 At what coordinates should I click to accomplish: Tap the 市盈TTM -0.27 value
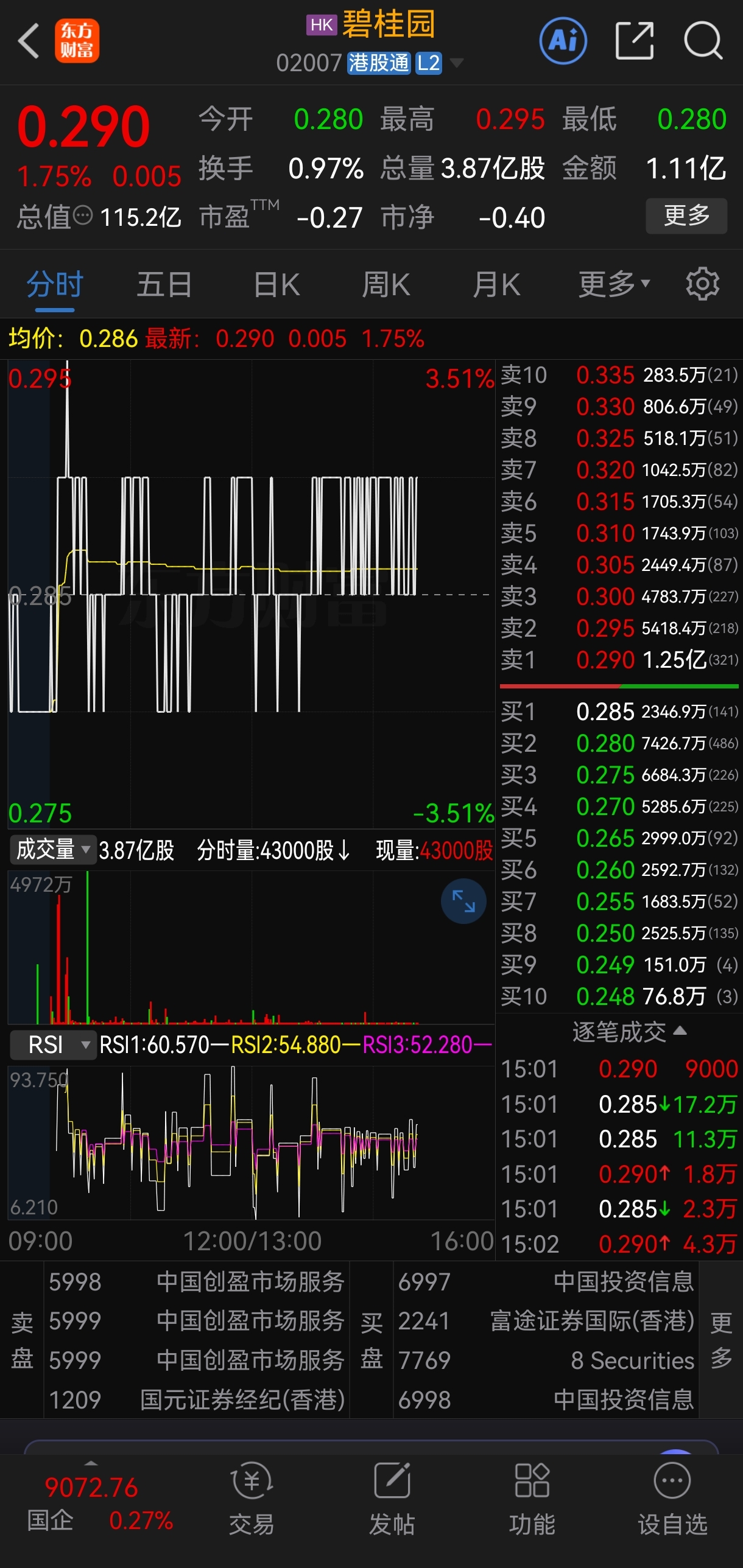coord(329,217)
